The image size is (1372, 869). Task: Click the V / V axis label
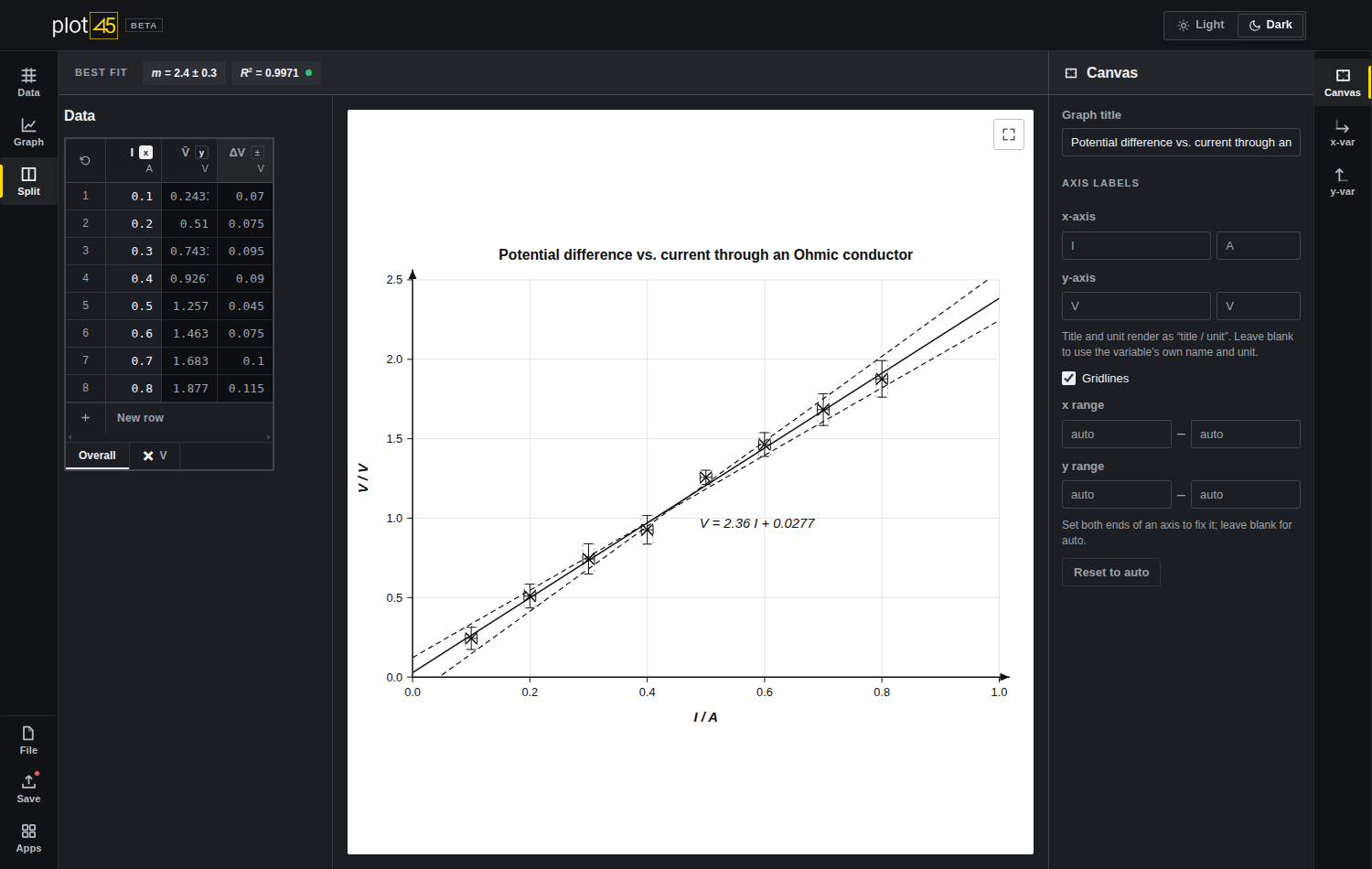point(363,477)
